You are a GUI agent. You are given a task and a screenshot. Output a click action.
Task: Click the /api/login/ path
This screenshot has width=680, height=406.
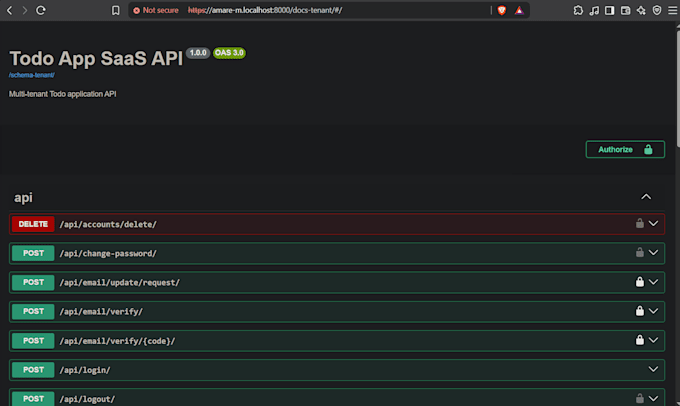coord(85,370)
